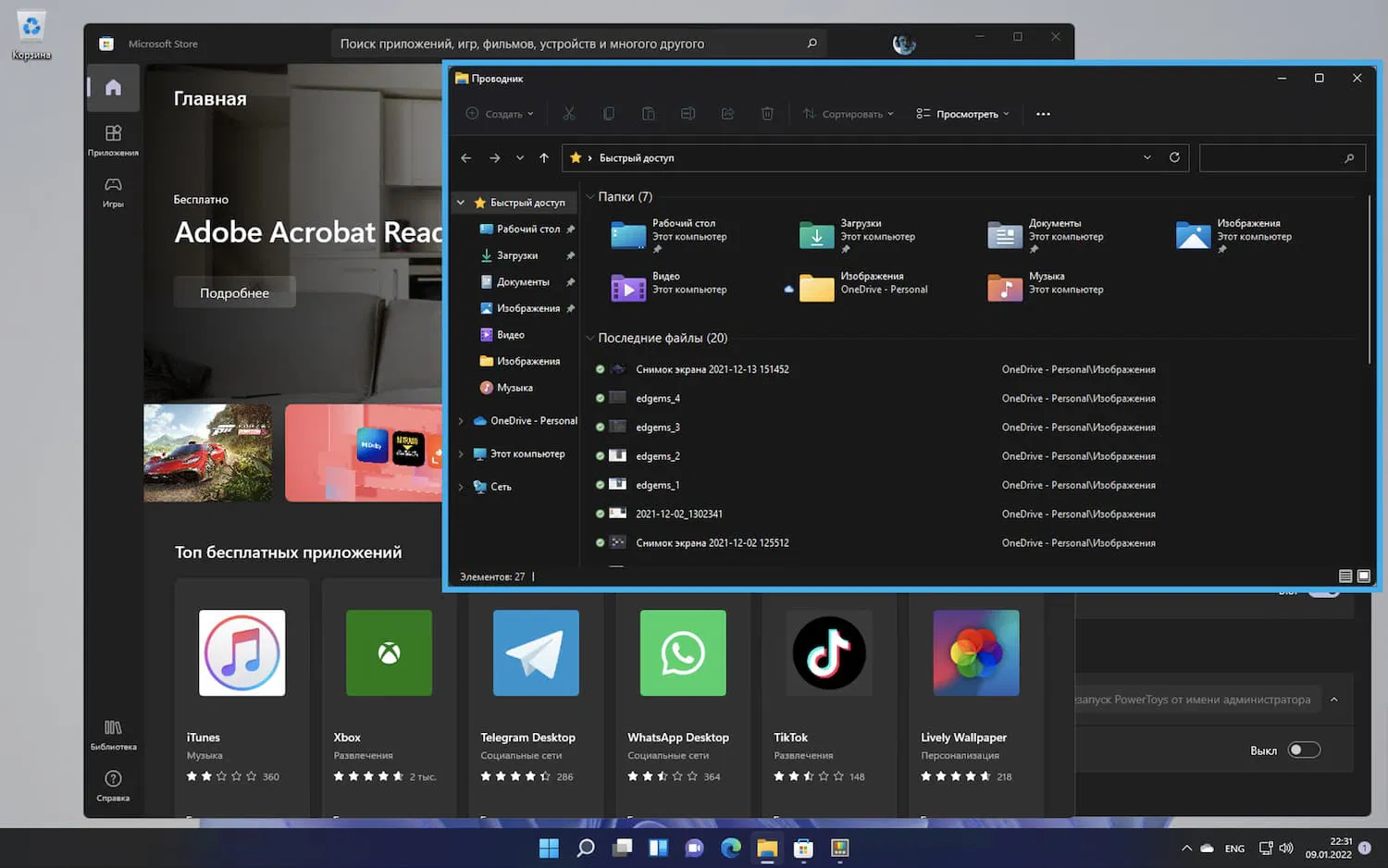Open recent locations chevron next to forward arrow
This screenshot has height=868, width=1388.
coord(520,158)
